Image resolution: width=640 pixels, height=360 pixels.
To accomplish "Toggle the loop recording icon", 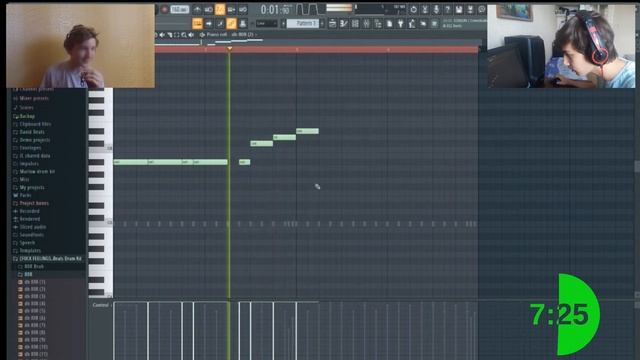I will pyautogui.click(x=243, y=9).
